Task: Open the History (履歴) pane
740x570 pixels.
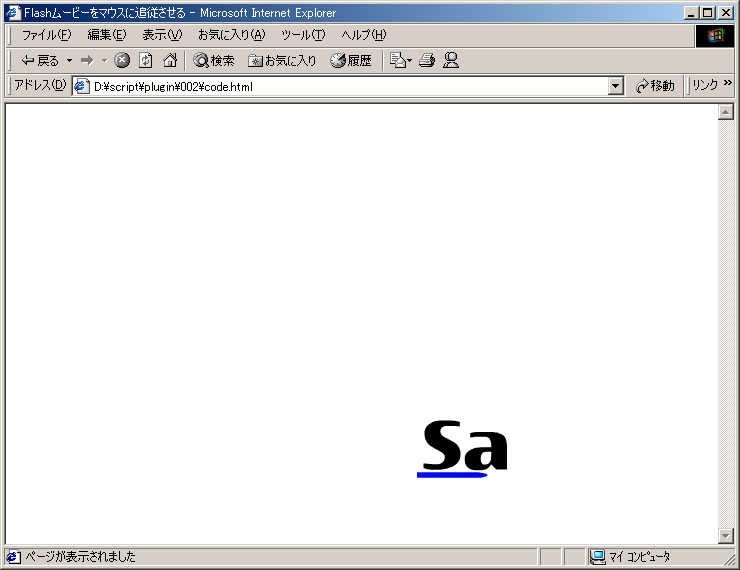Action: click(351, 60)
